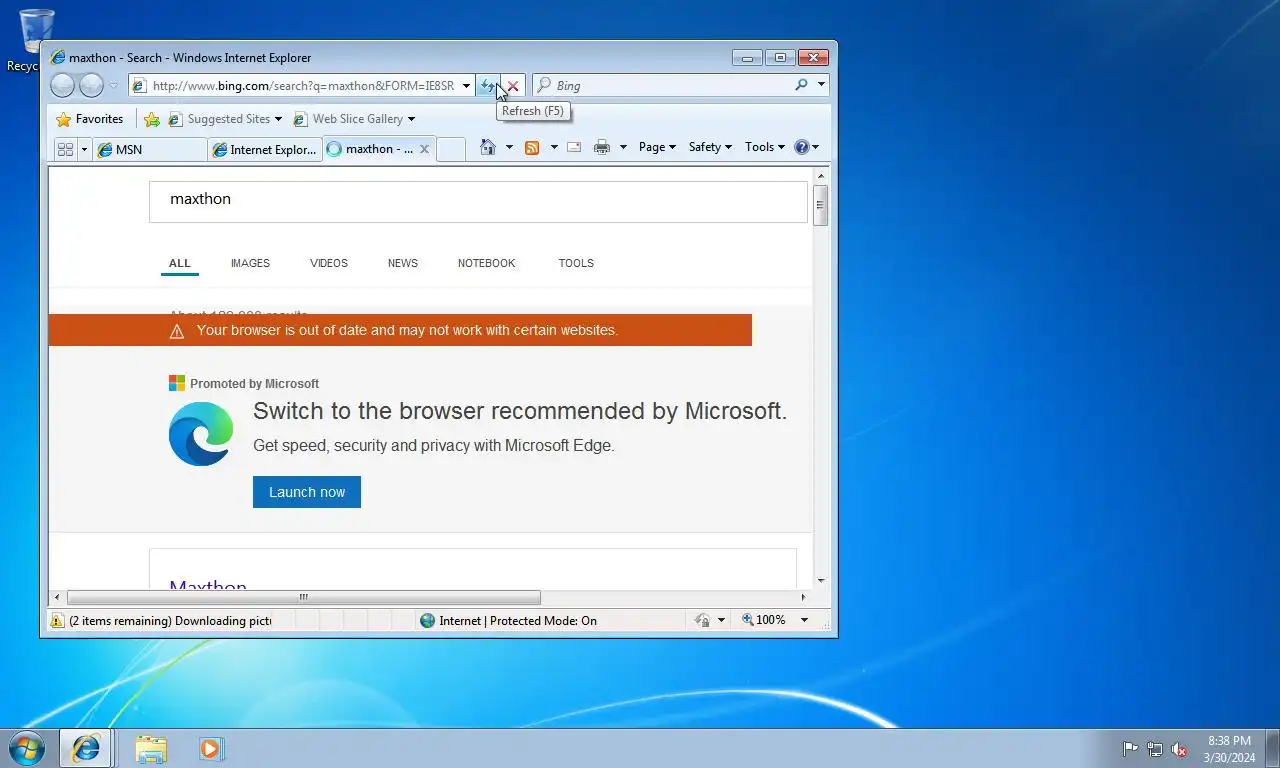Click the muted volume tray icon
The width and height of the screenshot is (1280, 768).
coord(1180,749)
